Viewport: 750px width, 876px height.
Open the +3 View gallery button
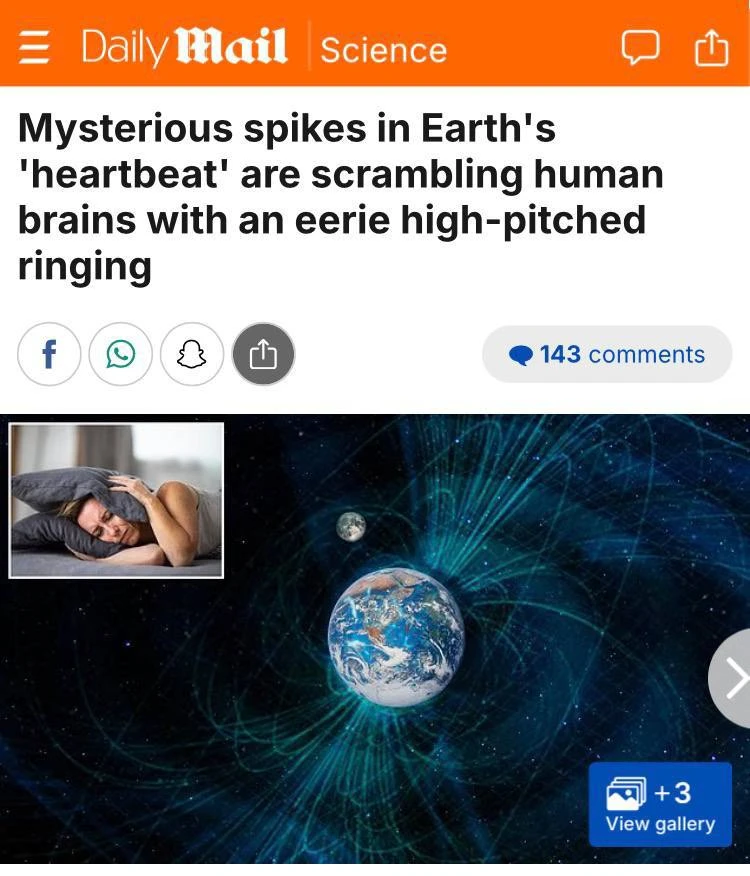[x=660, y=804]
